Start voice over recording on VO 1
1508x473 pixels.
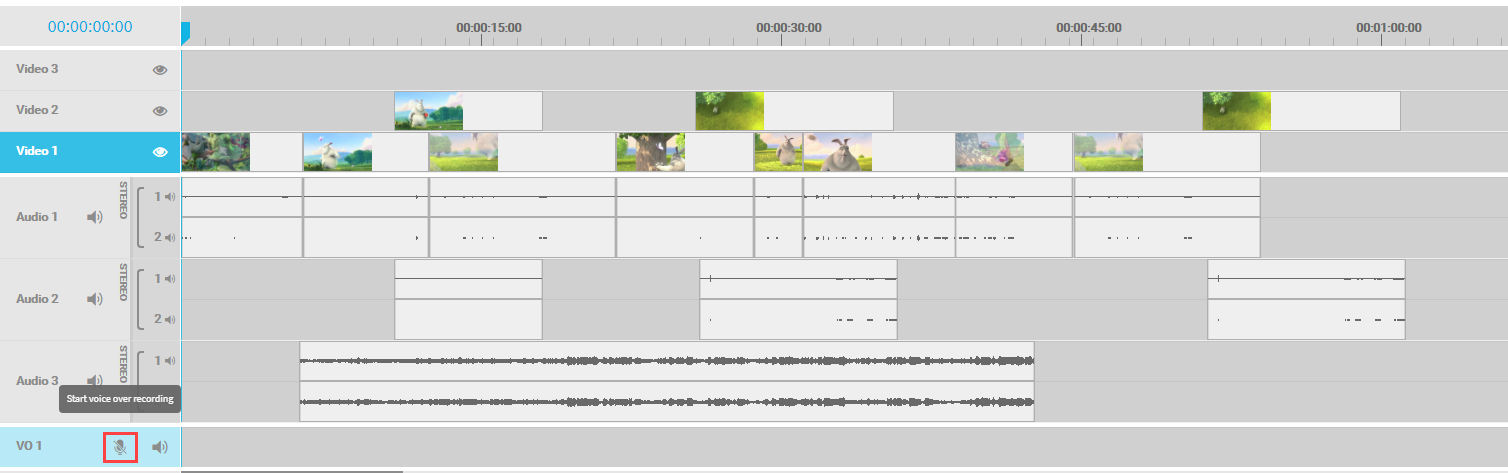point(120,447)
